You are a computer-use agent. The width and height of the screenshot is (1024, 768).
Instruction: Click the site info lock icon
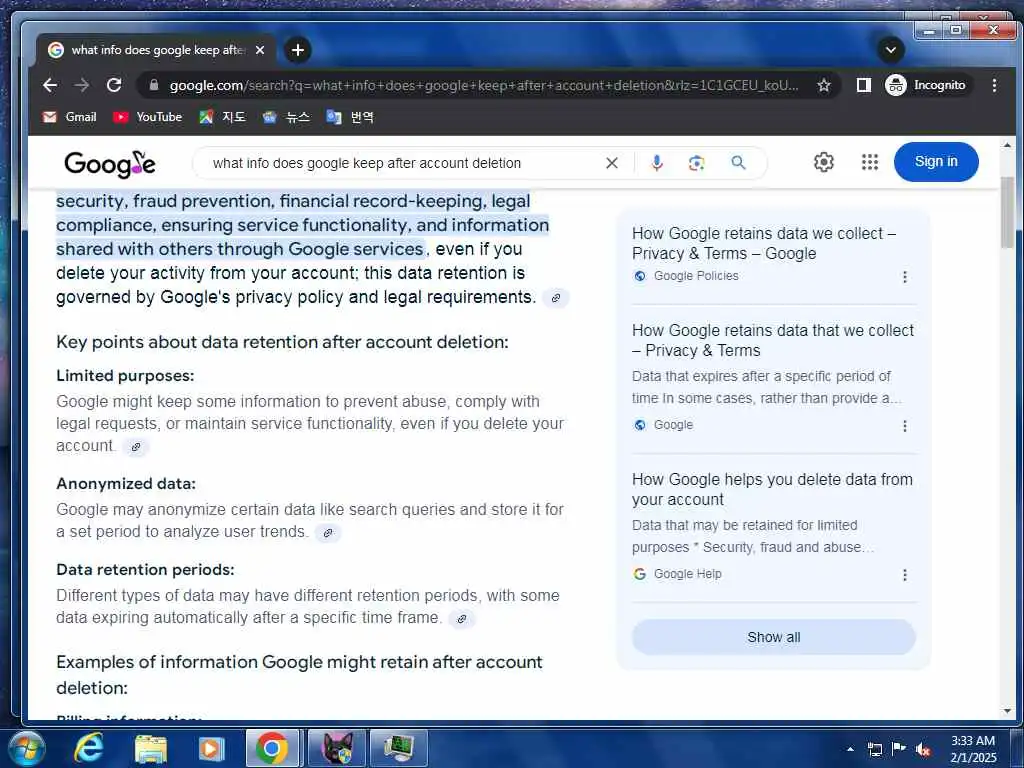point(153,85)
